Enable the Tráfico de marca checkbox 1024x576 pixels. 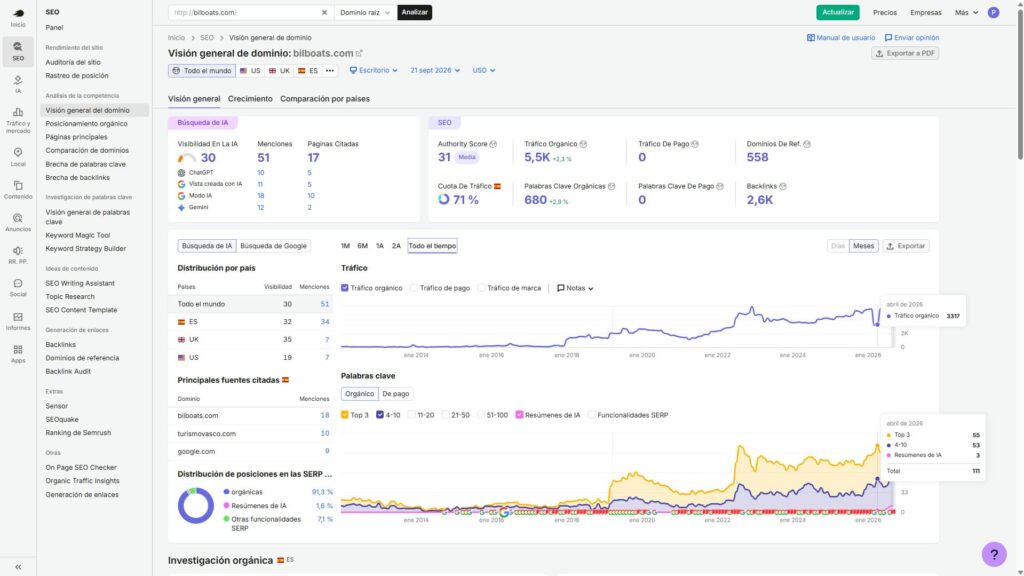(481, 288)
